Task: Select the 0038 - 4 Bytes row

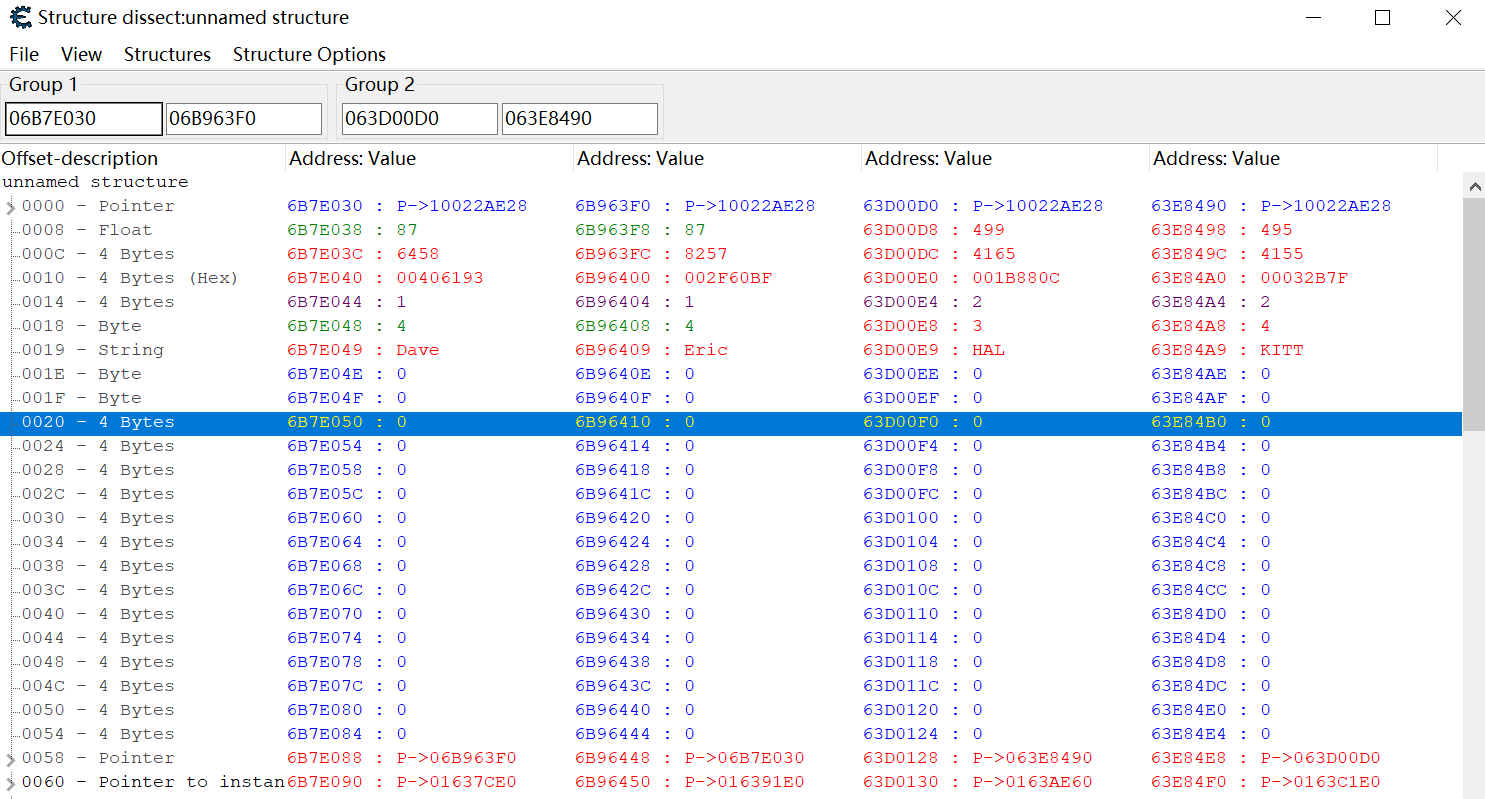Action: 731,566
